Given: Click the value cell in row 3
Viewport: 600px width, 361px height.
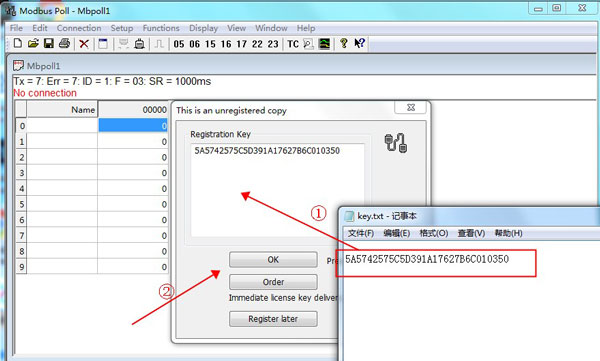Looking at the screenshot, I should click(x=133, y=173).
